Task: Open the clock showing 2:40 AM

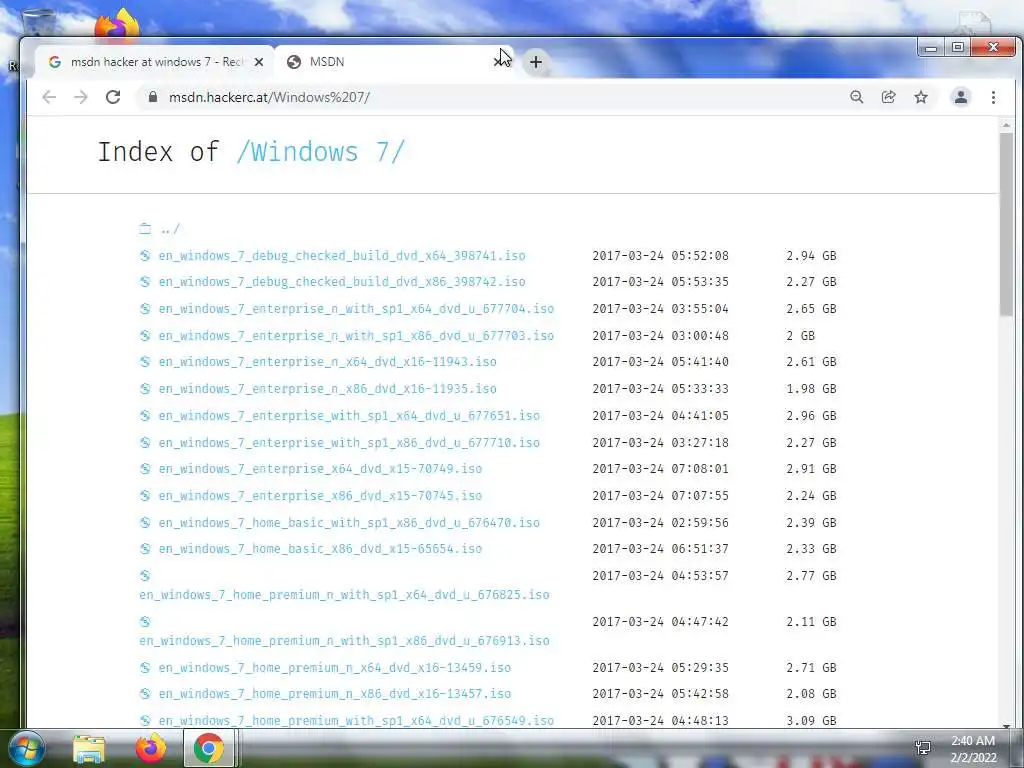Action: click(x=973, y=749)
